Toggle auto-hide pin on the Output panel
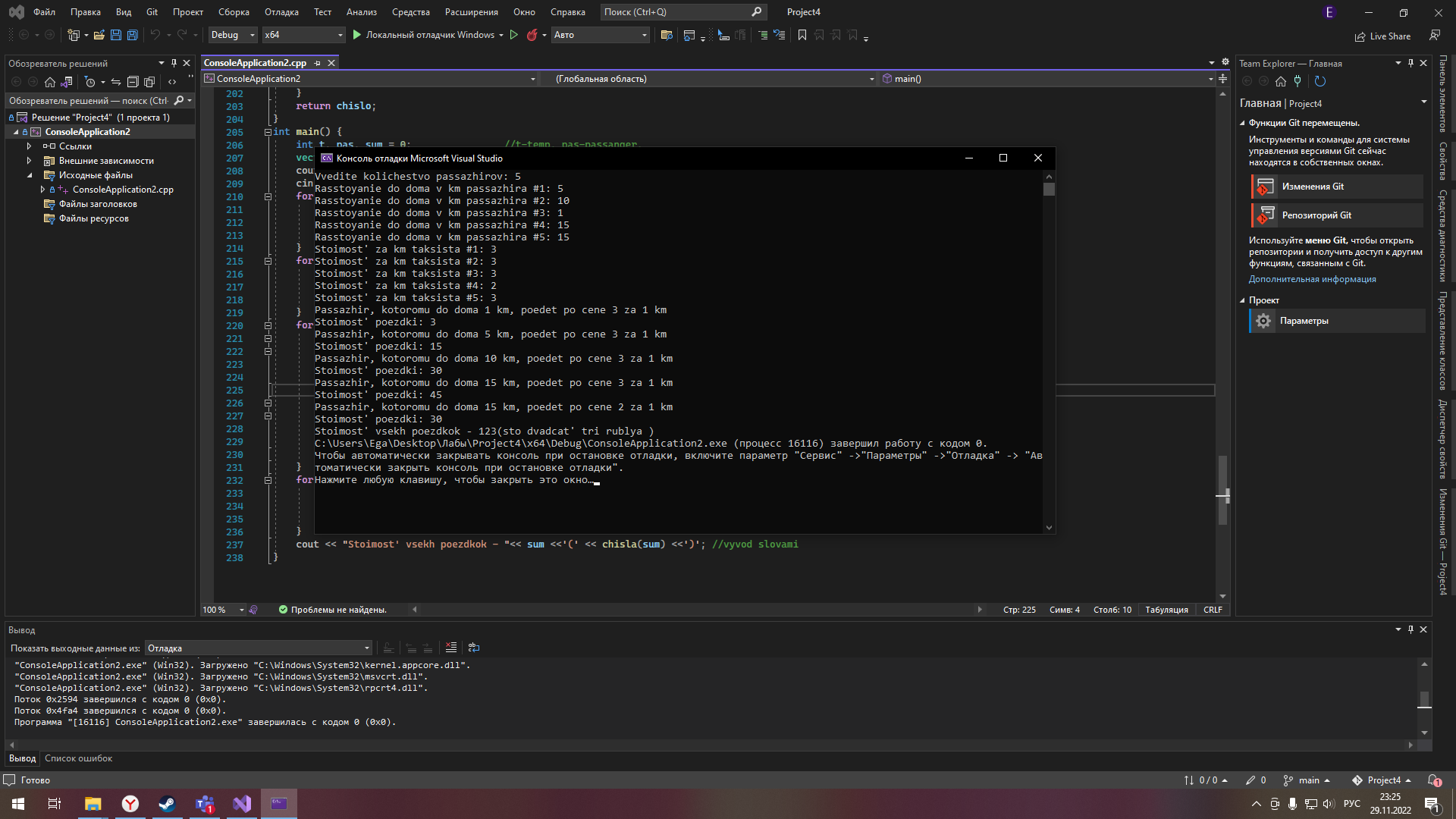The width and height of the screenshot is (1456, 819). (x=1410, y=629)
